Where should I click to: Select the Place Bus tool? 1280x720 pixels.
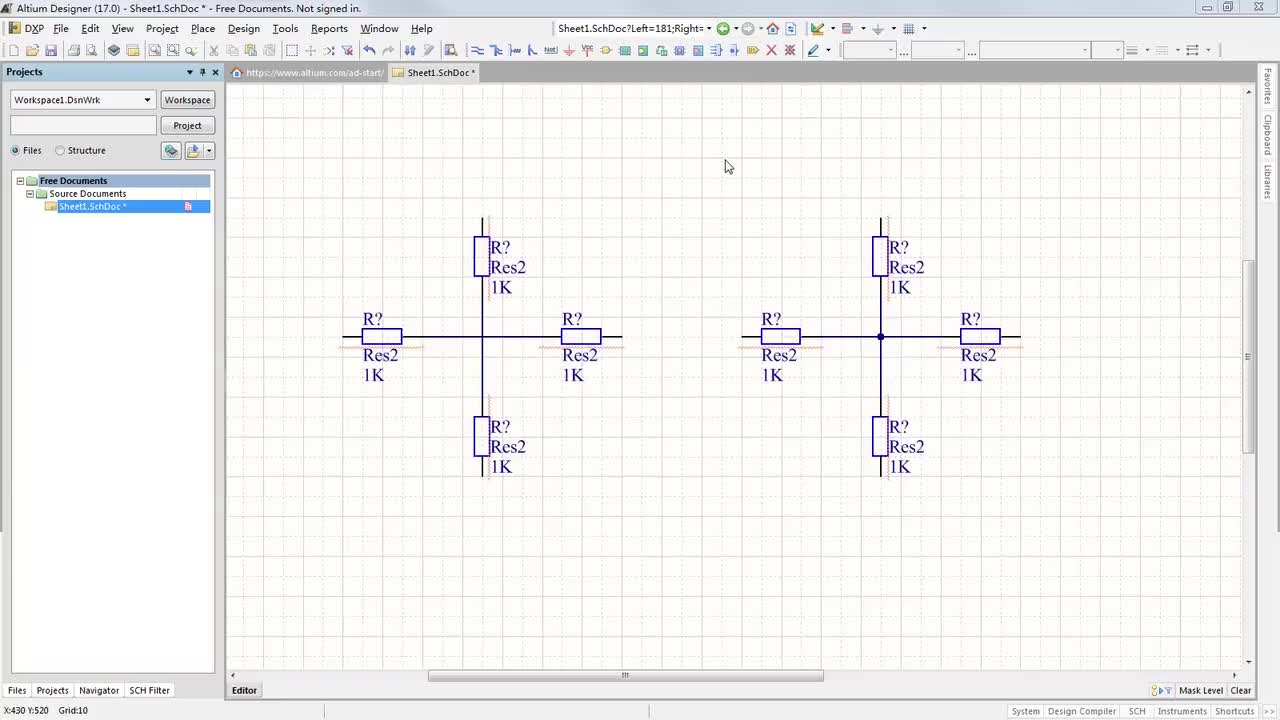[495, 50]
